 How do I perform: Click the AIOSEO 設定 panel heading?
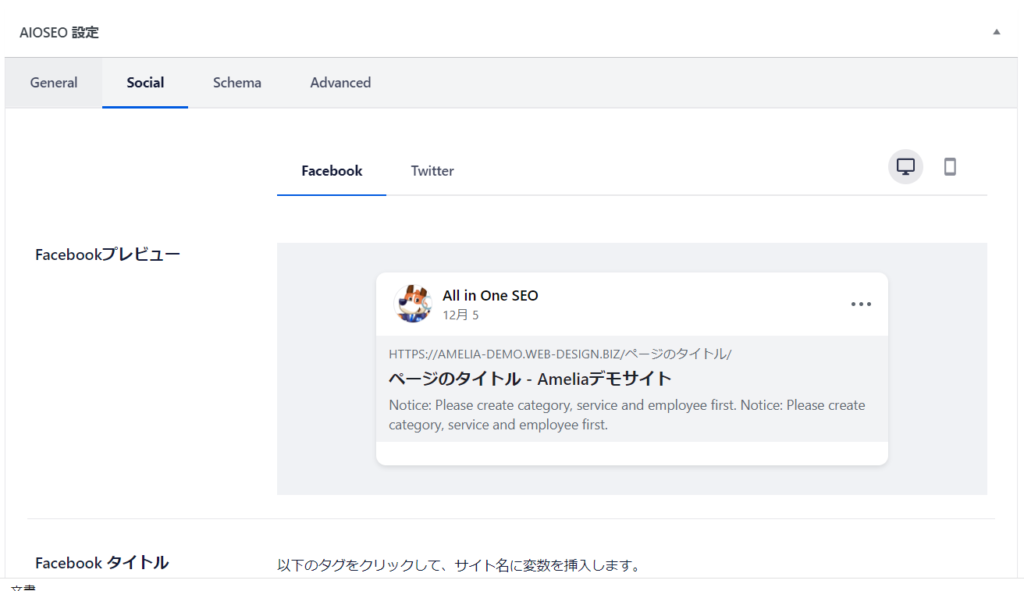coord(59,32)
